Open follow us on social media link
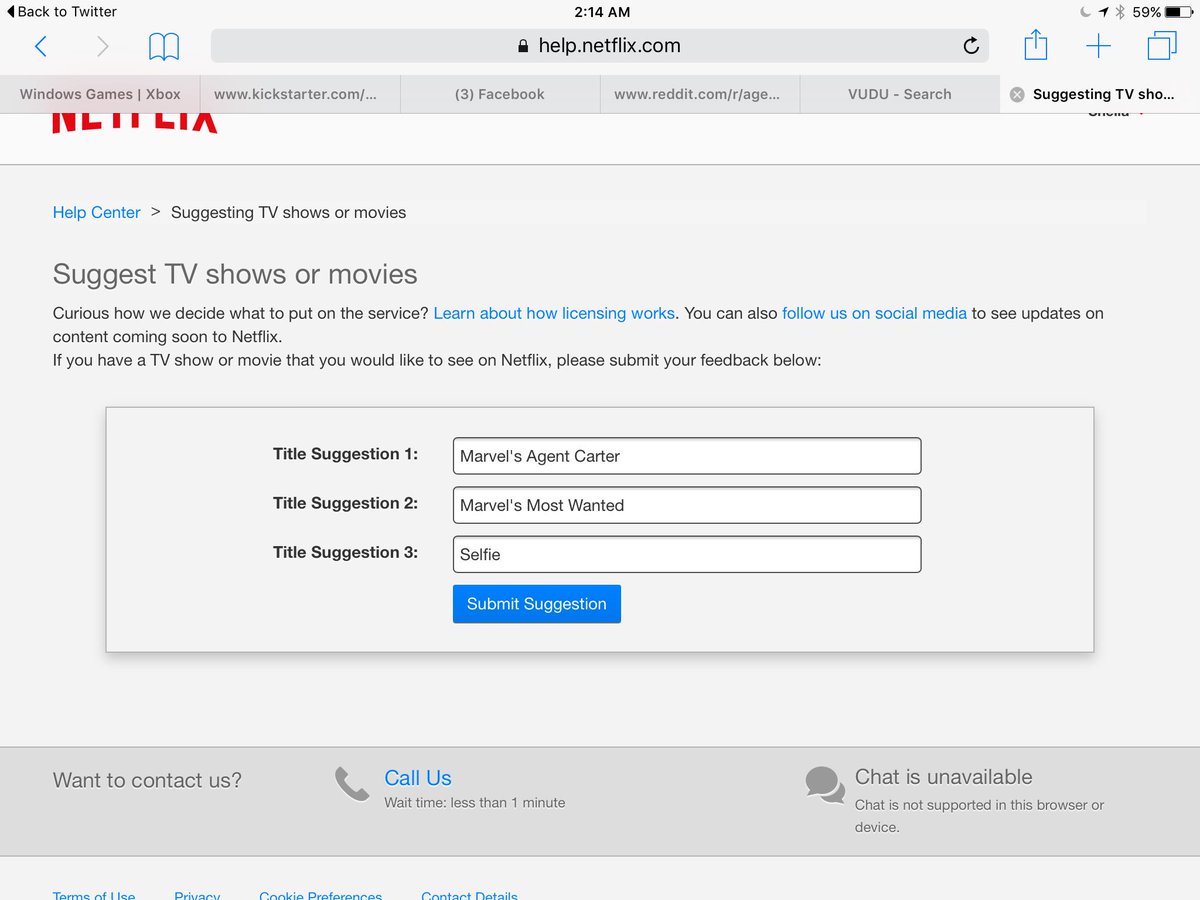Viewport: 1200px width, 900px height. 874,313
